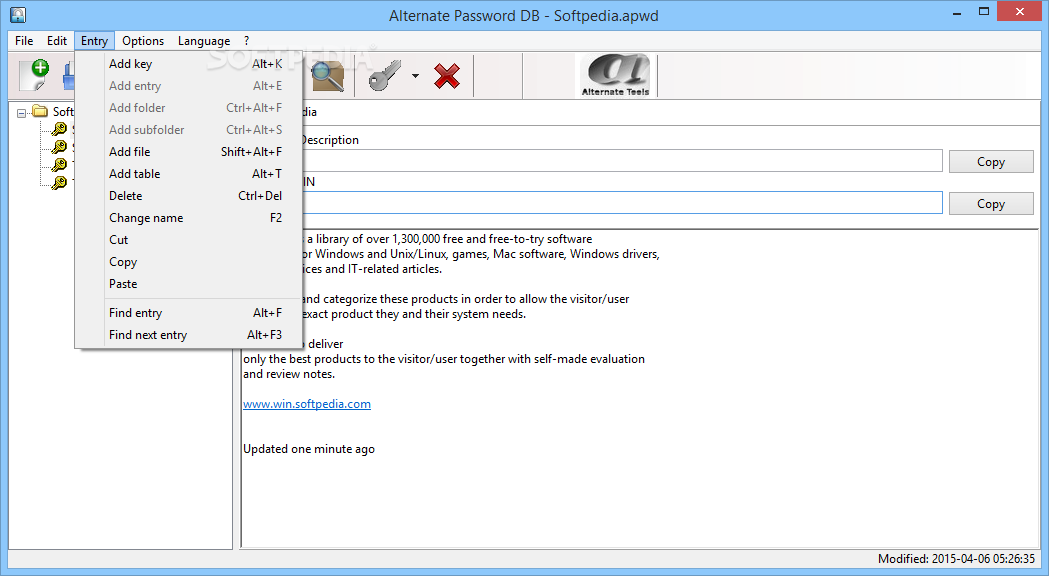This screenshot has height=576, width=1049.
Task: Choose Paste from the Entry menu
Action: (189, 284)
